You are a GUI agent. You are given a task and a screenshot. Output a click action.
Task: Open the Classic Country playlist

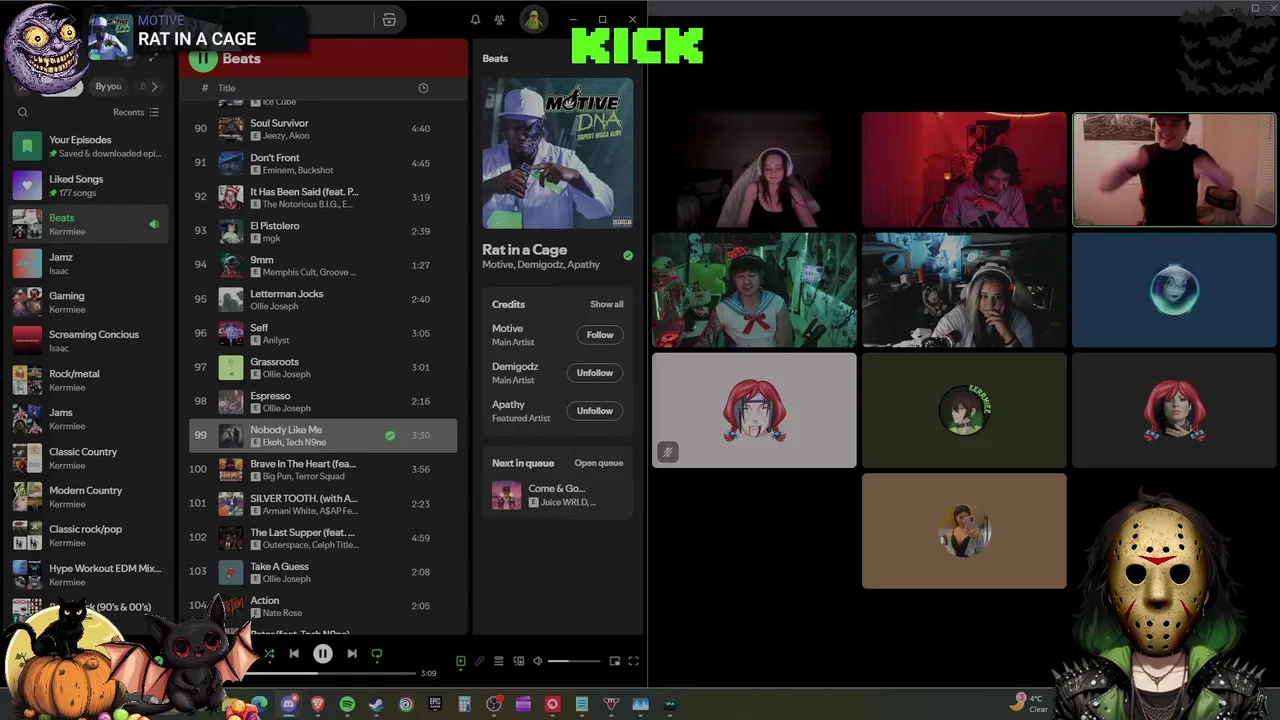(90, 458)
